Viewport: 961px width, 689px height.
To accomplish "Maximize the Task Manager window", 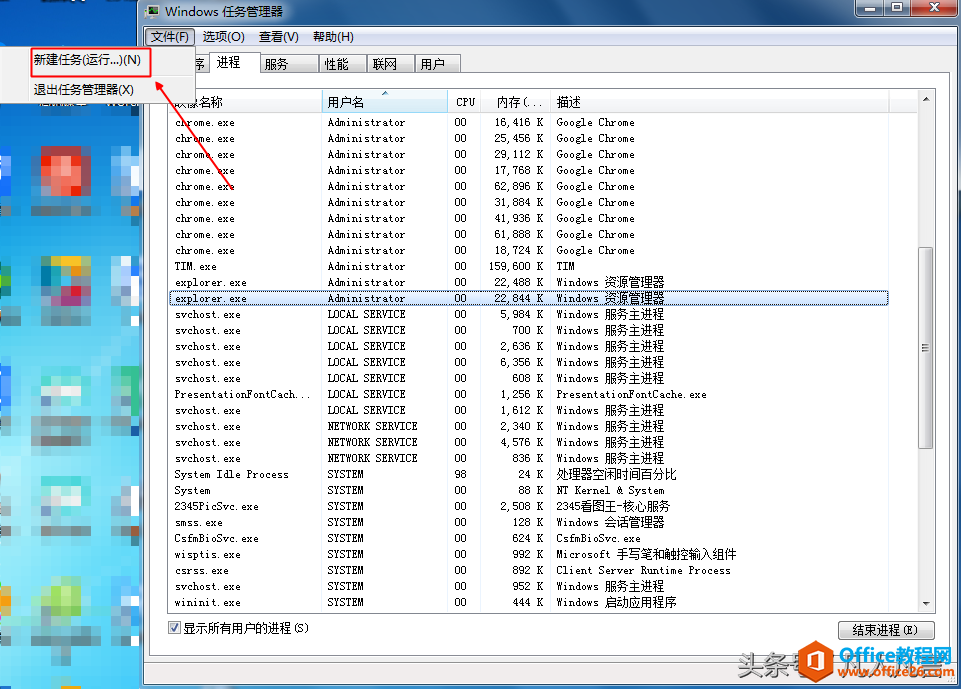I will pos(897,8).
